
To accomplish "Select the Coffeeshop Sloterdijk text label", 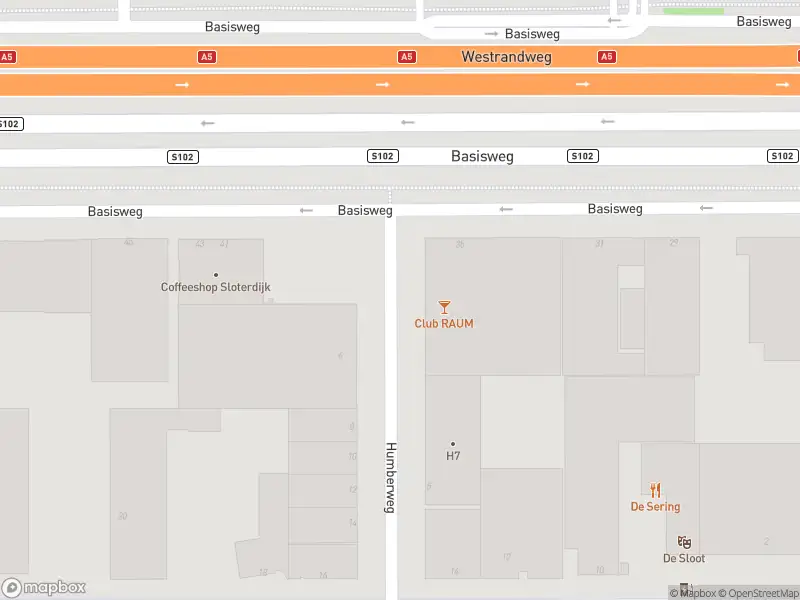I will [216, 288].
